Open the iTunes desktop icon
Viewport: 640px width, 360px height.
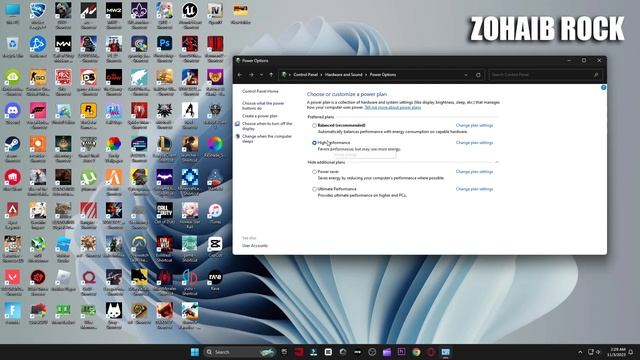point(215,214)
